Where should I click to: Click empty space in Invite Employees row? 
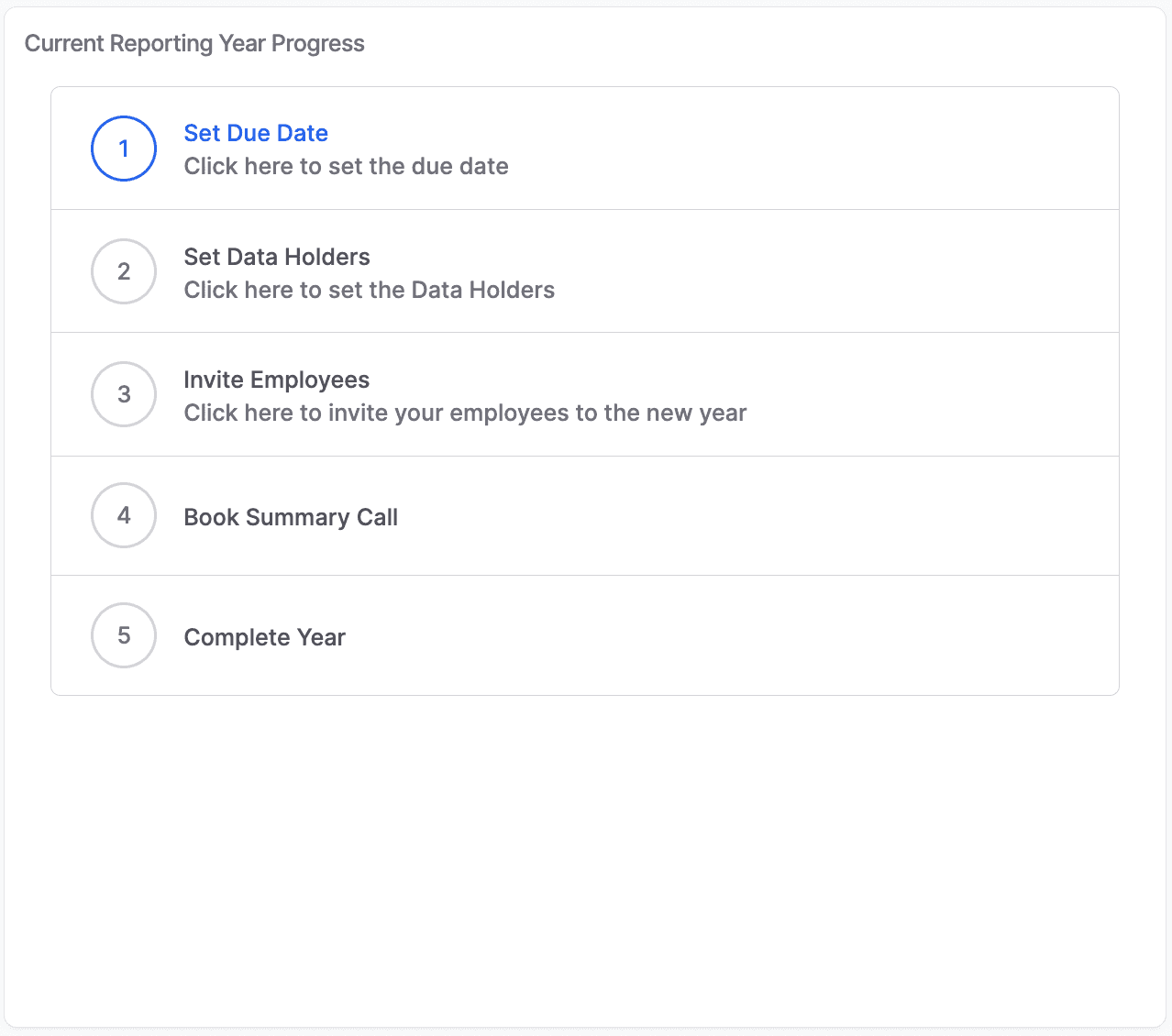coord(917,394)
